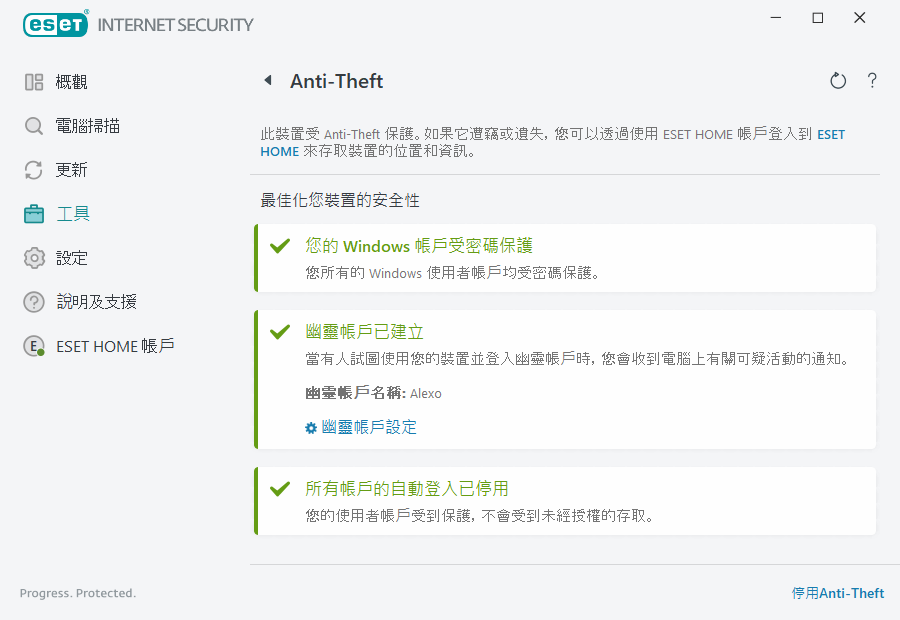900x620 pixels.
Task: Click the ESET HOME hyperlink in description
Action: [x=831, y=134]
